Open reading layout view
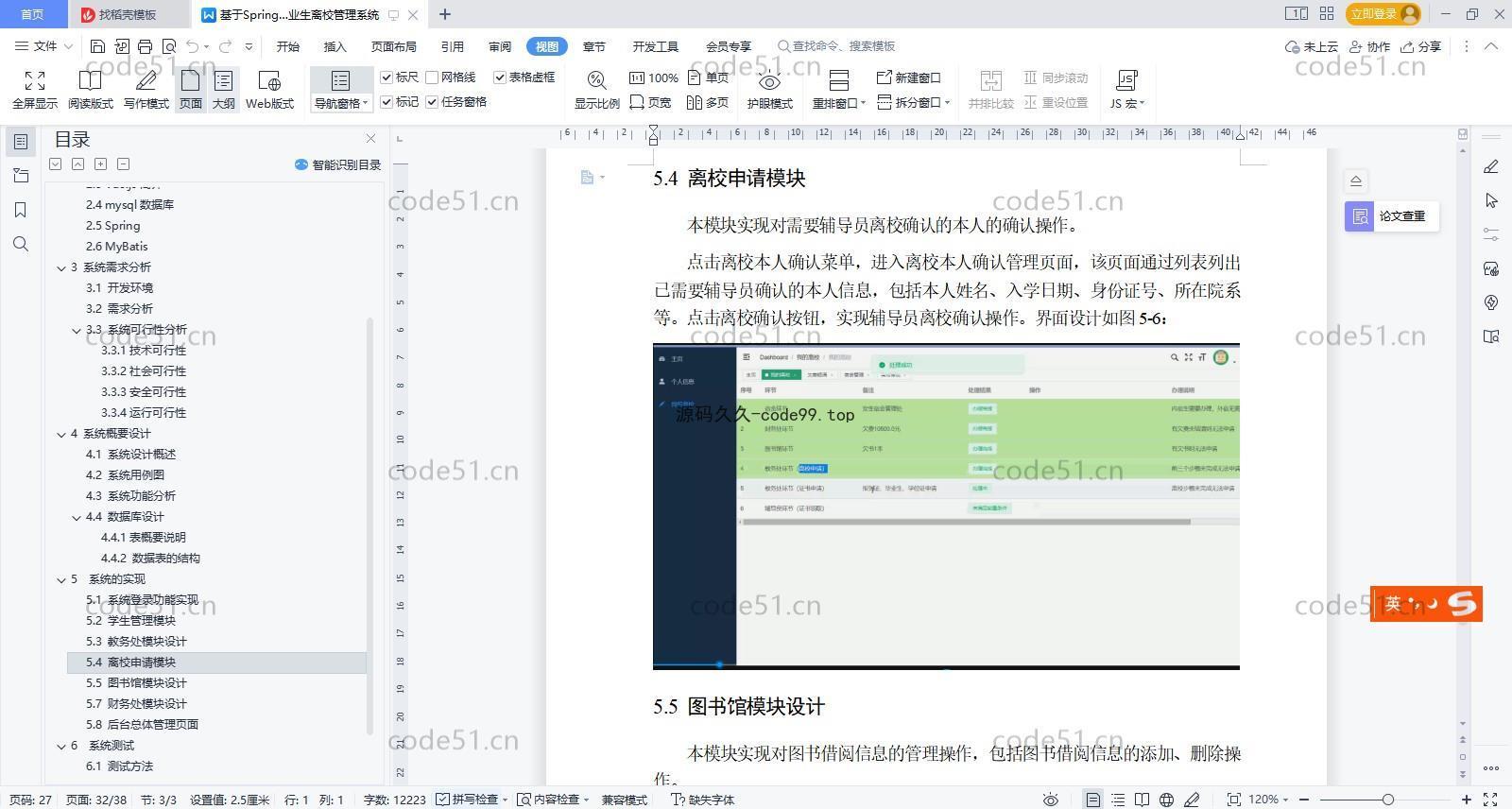Screen dimensions: 1512x809 tap(90, 90)
